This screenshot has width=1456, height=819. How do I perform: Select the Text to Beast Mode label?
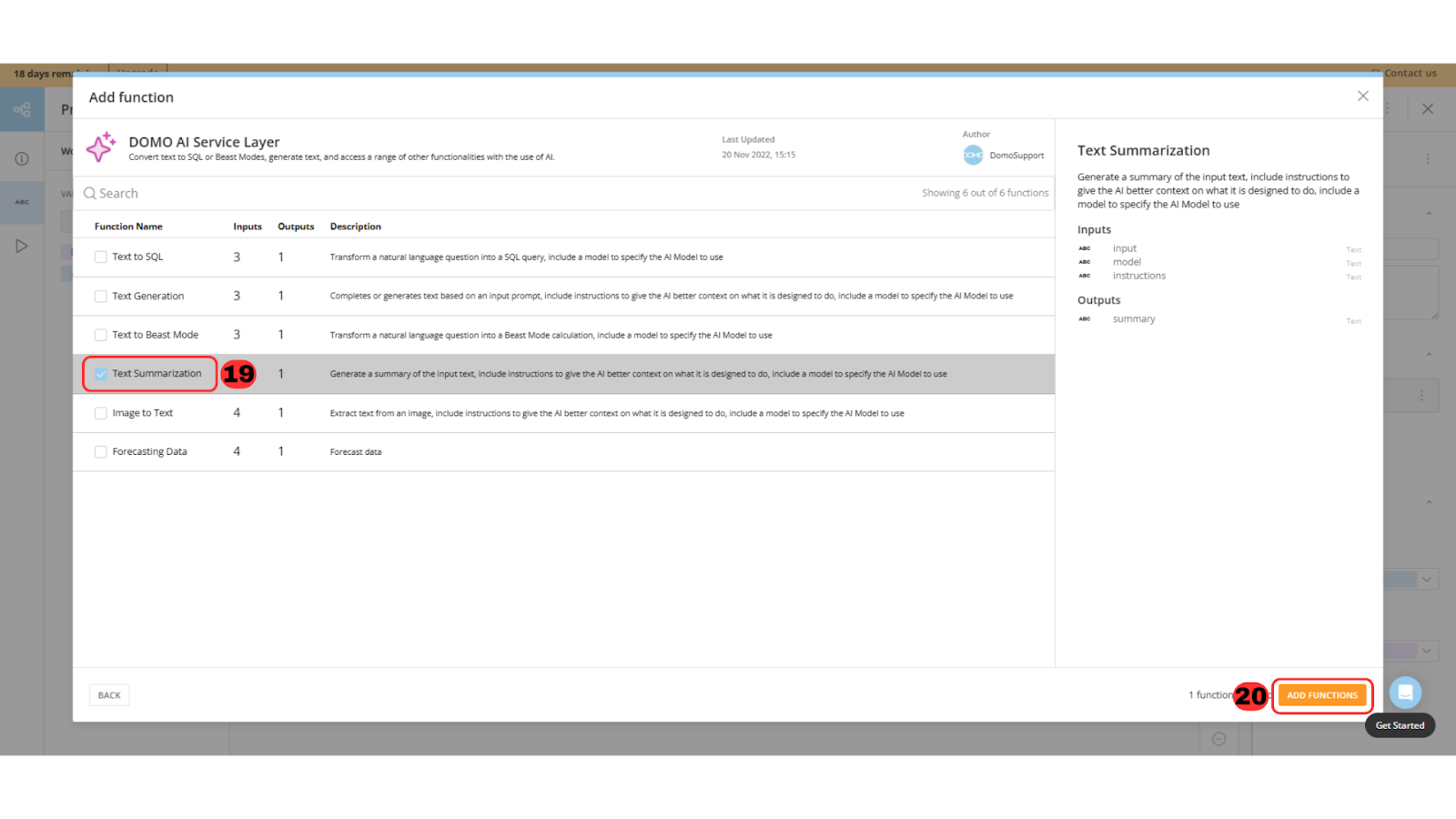pyautogui.click(x=156, y=335)
